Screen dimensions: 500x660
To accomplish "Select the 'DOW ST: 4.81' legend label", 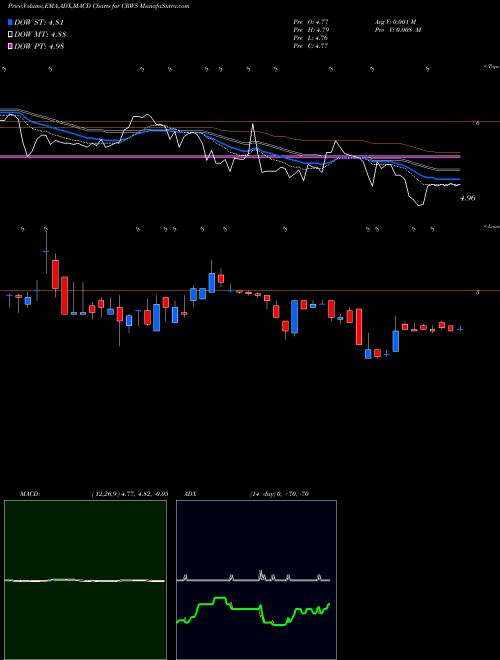I will 39,22.
